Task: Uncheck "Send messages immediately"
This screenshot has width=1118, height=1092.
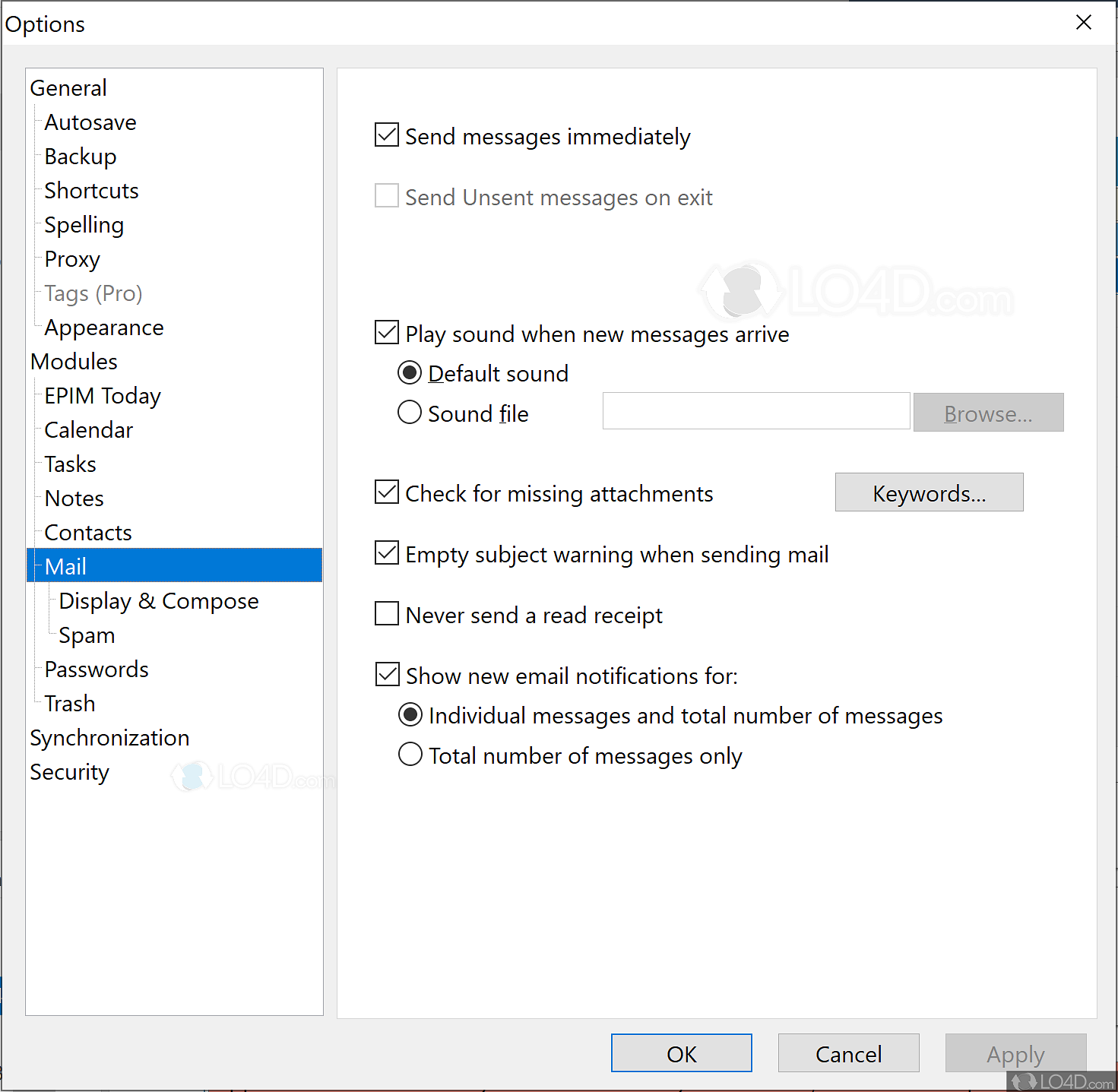Action: tap(386, 135)
